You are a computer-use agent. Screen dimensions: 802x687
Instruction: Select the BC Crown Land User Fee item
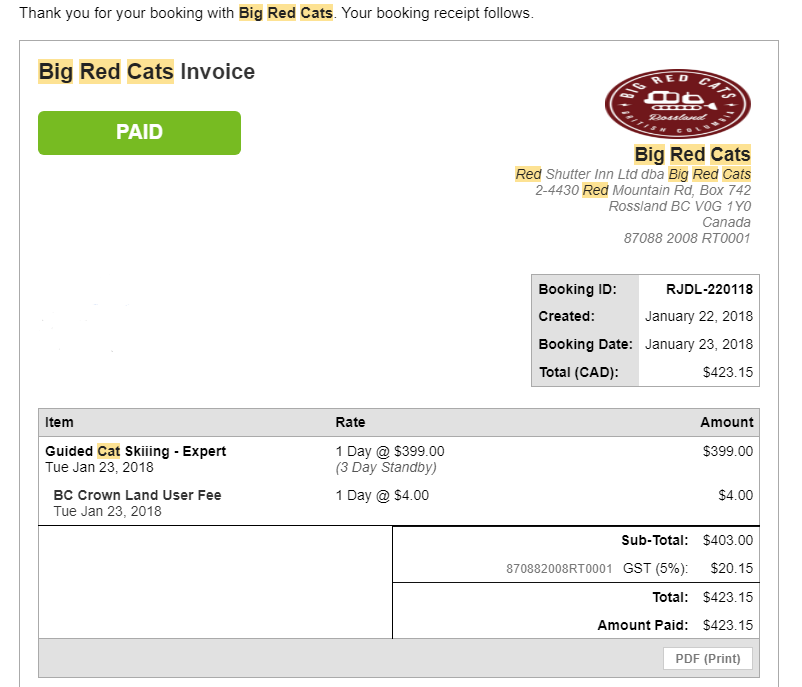[x=137, y=496]
